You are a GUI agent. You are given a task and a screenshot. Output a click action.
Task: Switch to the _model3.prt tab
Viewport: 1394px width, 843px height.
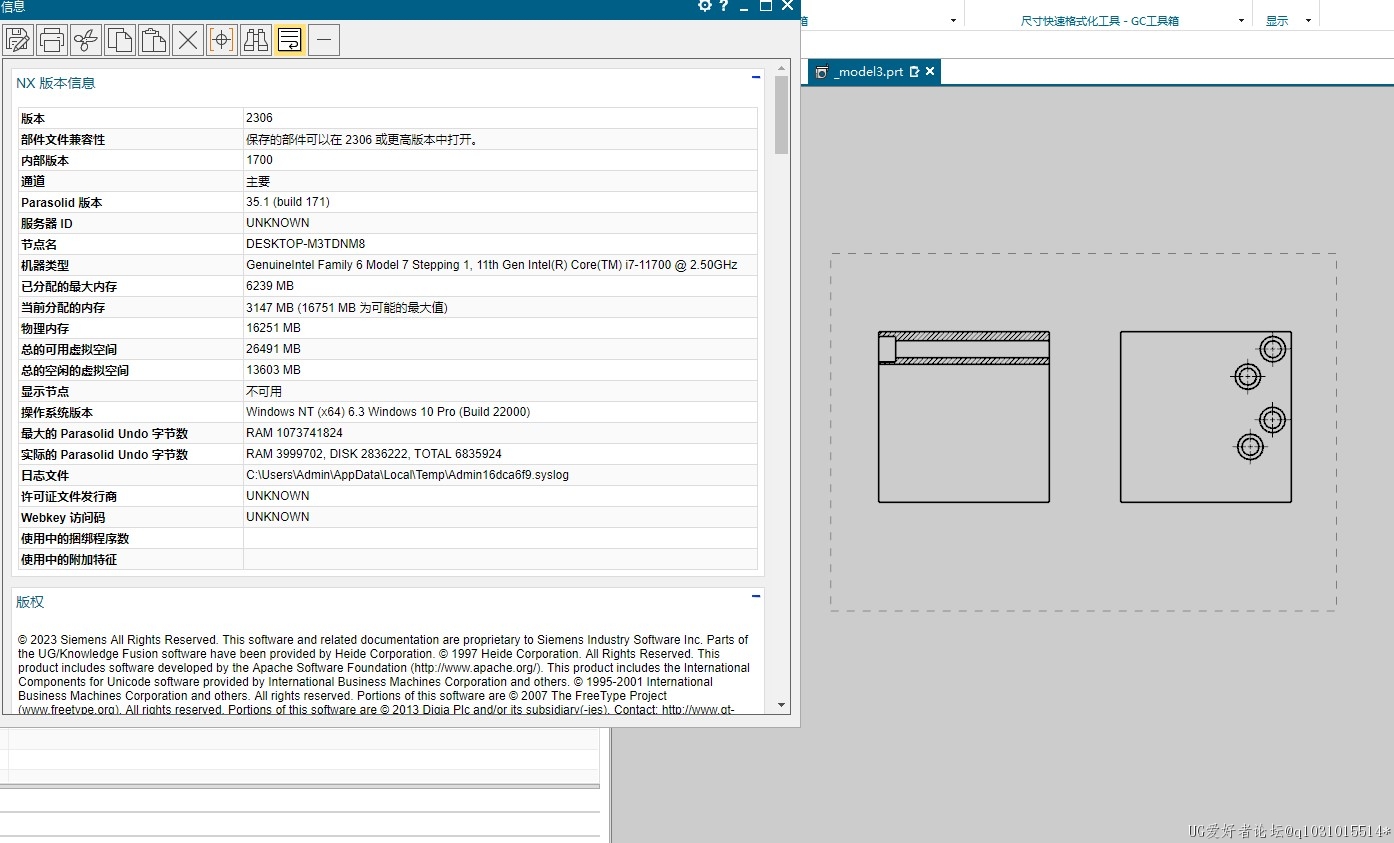868,72
